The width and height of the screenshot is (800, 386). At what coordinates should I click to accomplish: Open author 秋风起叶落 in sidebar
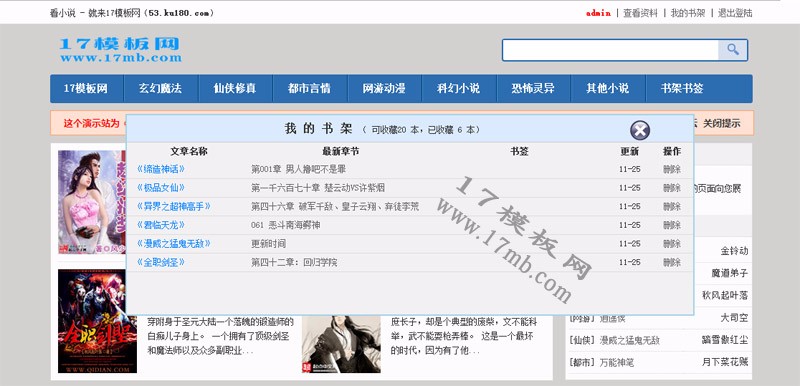725,296
